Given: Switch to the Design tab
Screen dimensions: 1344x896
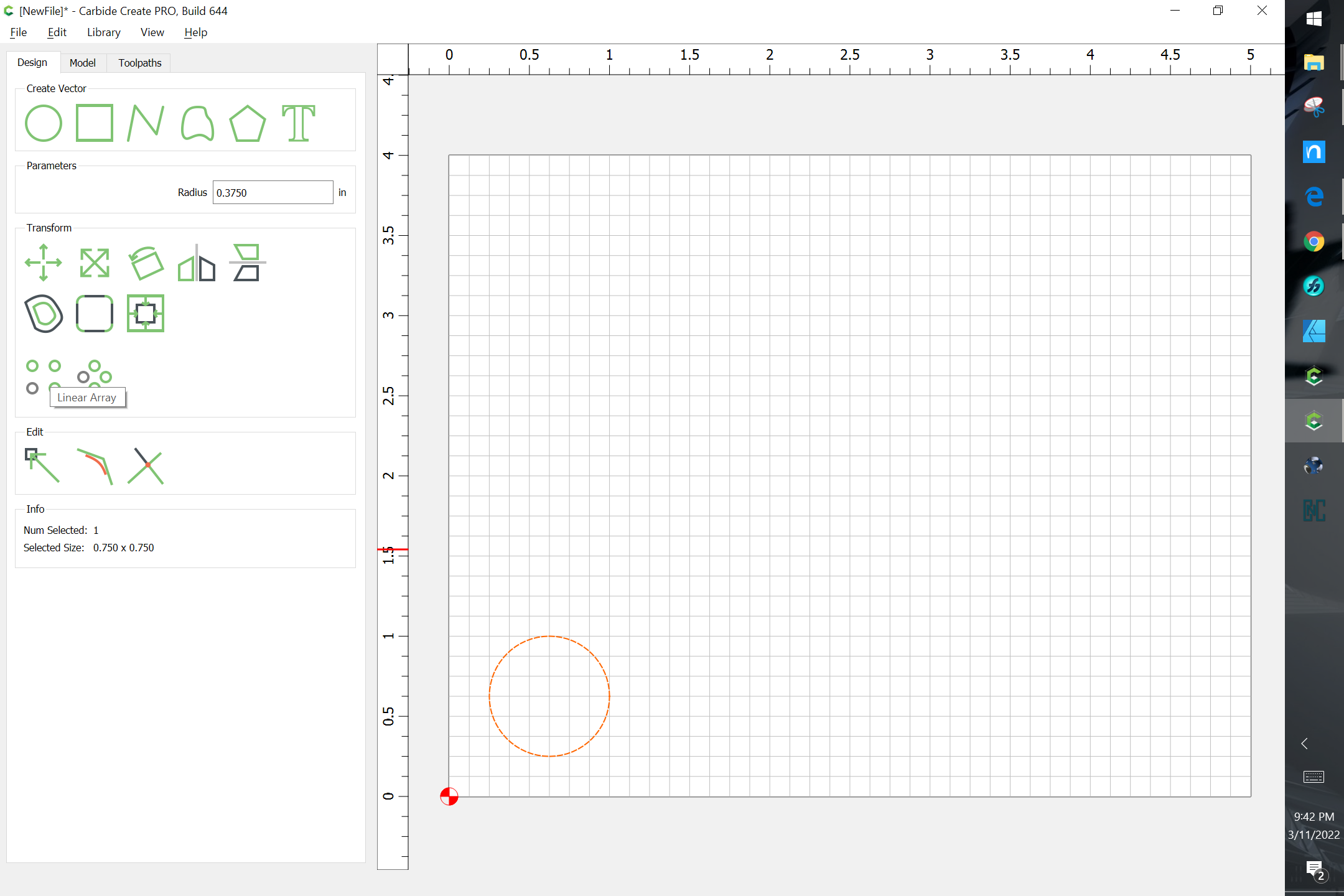Looking at the screenshot, I should coord(32,62).
